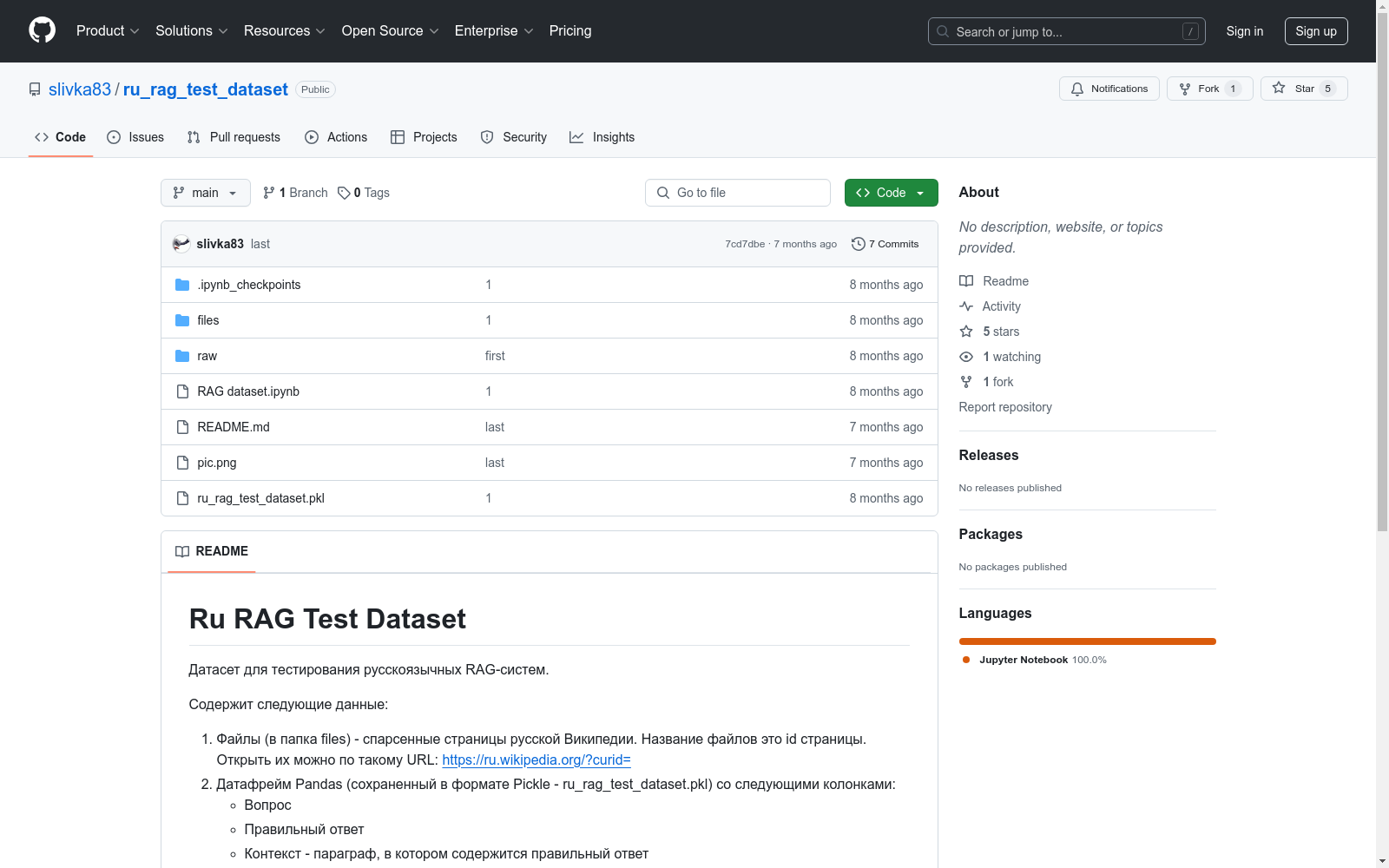Viewport: 1389px width, 868px height.
Task: Open the main branch selector dropdown
Action: pos(206,193)
